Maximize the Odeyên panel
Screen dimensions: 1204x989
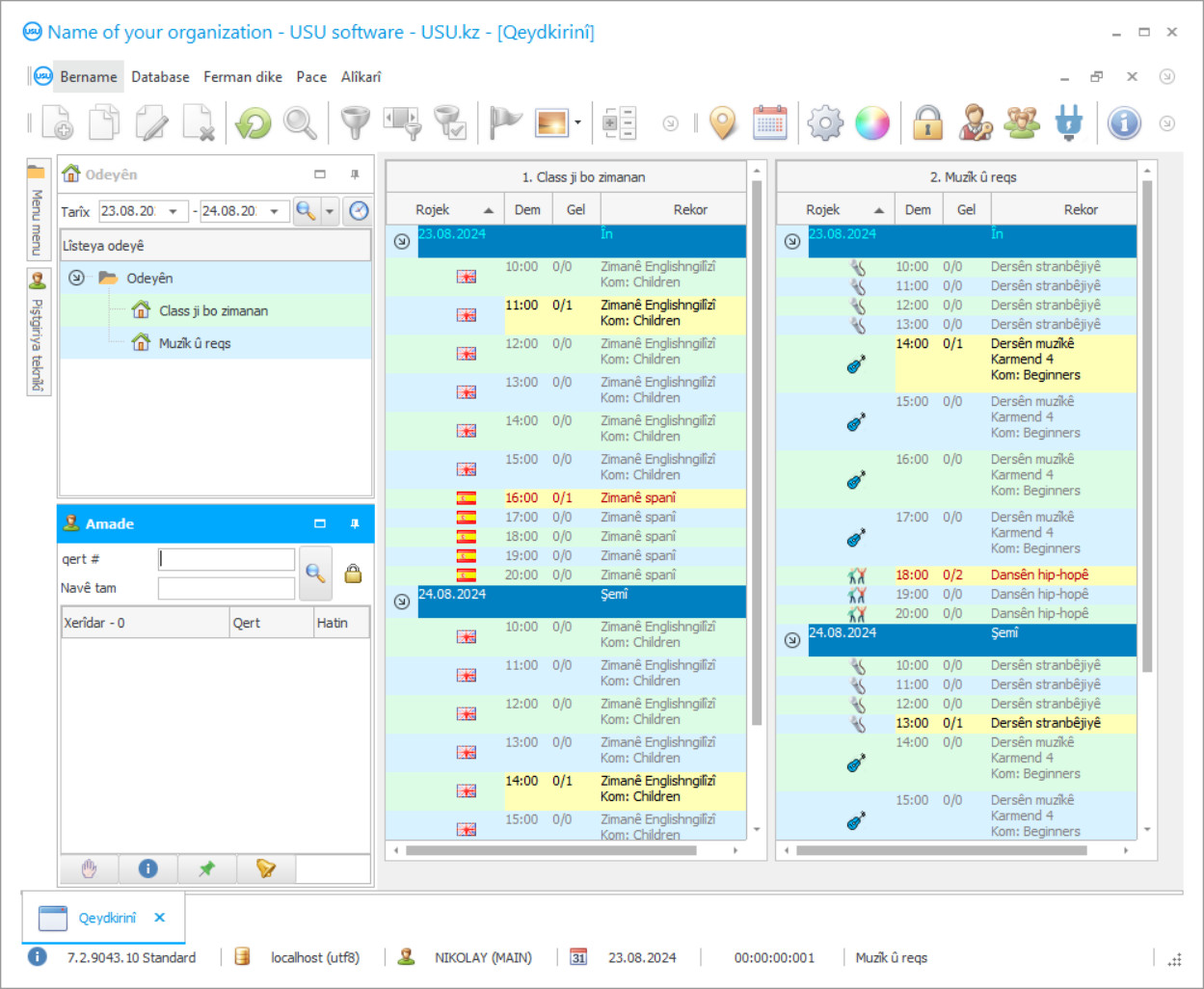click(320, 174)
